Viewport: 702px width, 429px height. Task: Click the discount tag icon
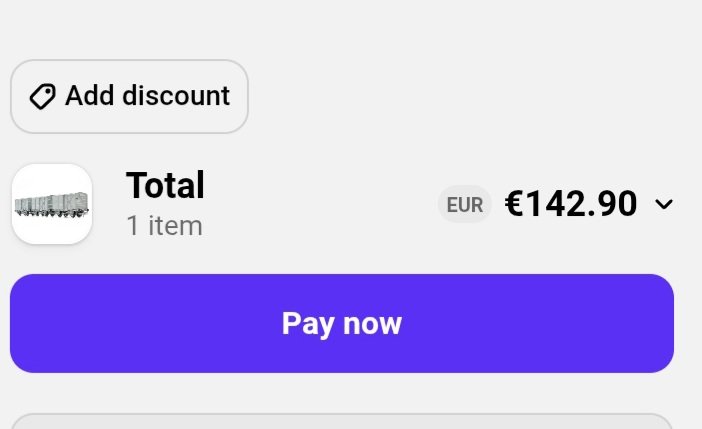(x=43, y=96)
